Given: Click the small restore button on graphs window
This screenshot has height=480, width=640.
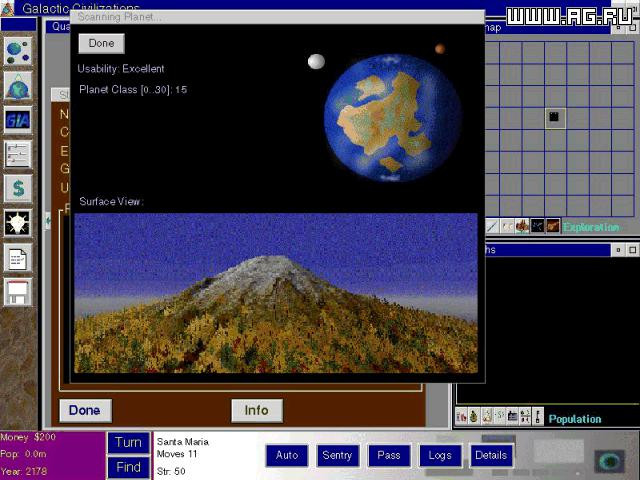Looking at the screenshot, I should point(618,250).
